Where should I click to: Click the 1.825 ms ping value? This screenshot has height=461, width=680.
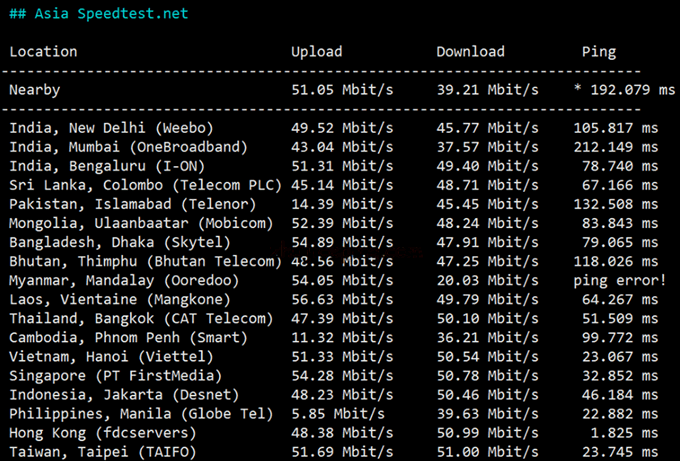click(x=623, y=432)
